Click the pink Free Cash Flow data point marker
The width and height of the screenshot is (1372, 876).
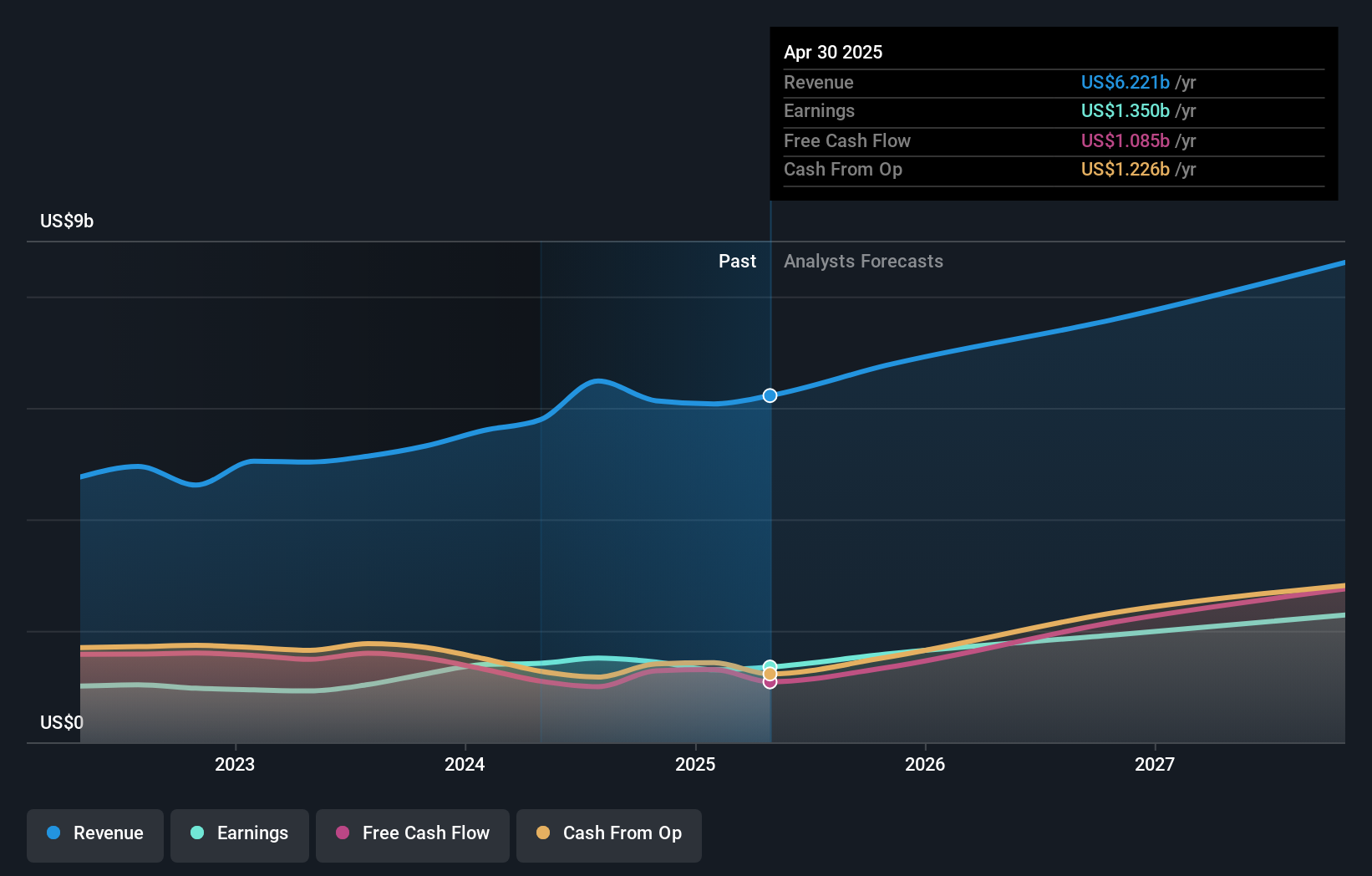[x=770, y=682]
